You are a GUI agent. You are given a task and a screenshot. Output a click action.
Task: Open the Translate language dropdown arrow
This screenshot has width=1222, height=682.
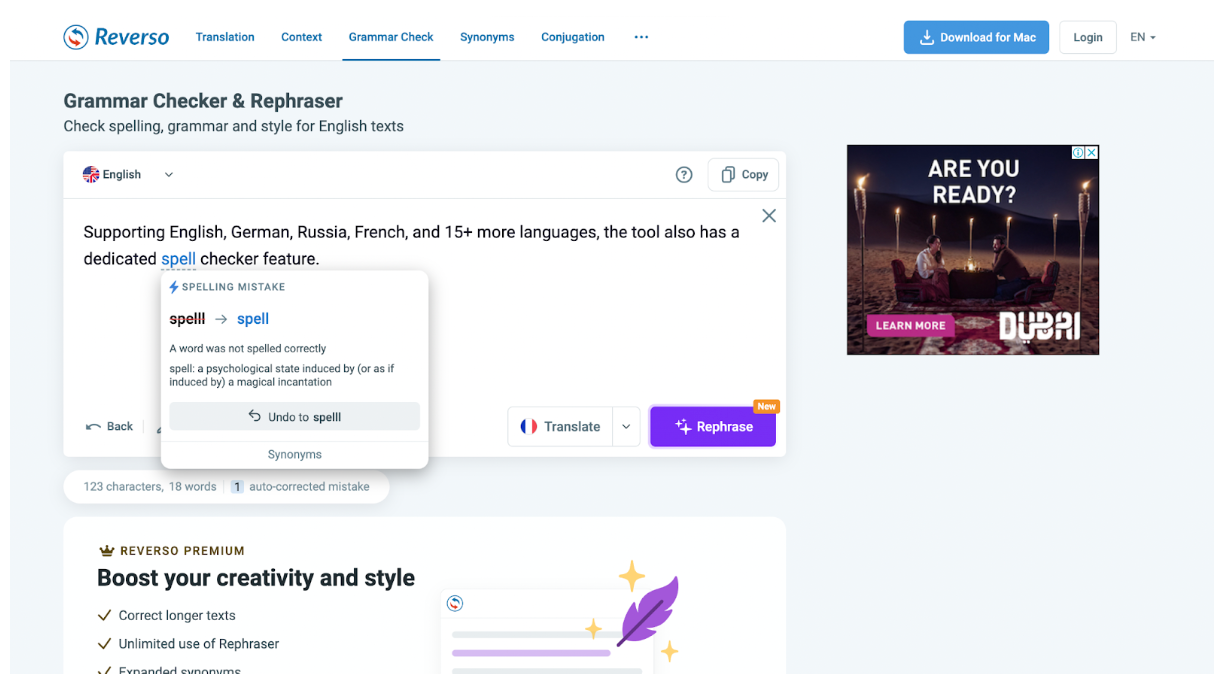point(626,427)
